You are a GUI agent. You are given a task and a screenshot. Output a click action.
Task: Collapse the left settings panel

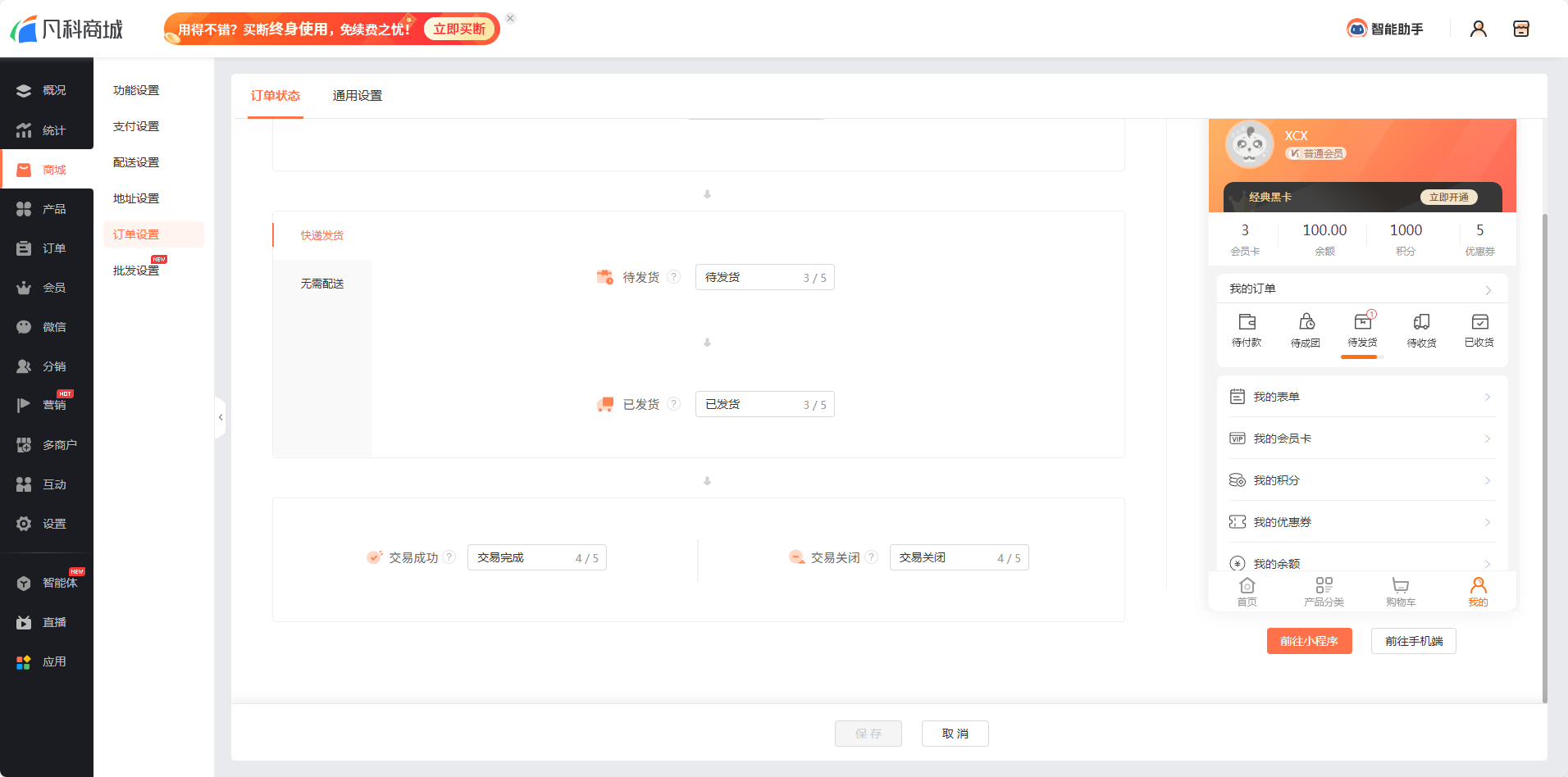220,417
